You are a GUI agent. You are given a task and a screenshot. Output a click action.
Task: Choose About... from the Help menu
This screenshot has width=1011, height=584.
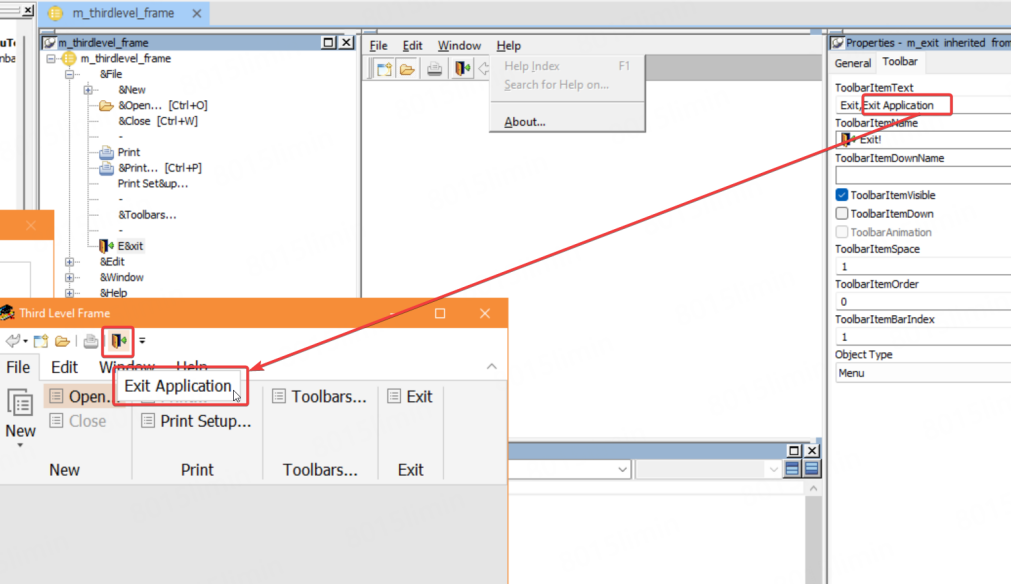(x=525, y=122)
